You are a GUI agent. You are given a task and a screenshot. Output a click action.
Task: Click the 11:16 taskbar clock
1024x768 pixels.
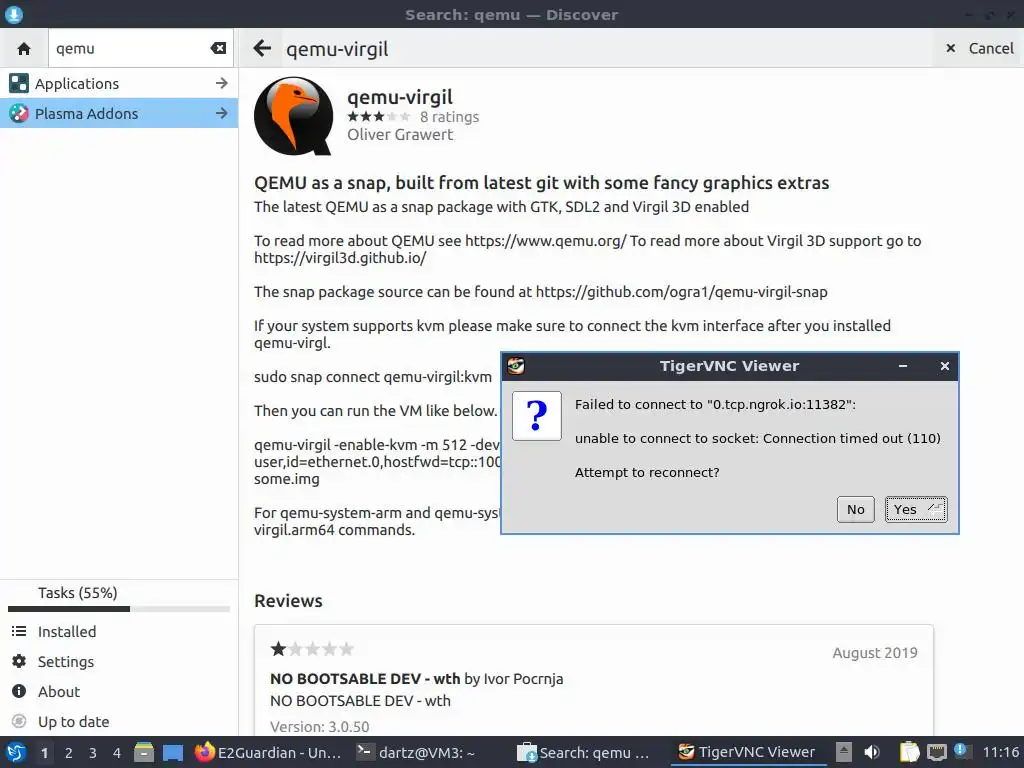tap(1000, 752)
